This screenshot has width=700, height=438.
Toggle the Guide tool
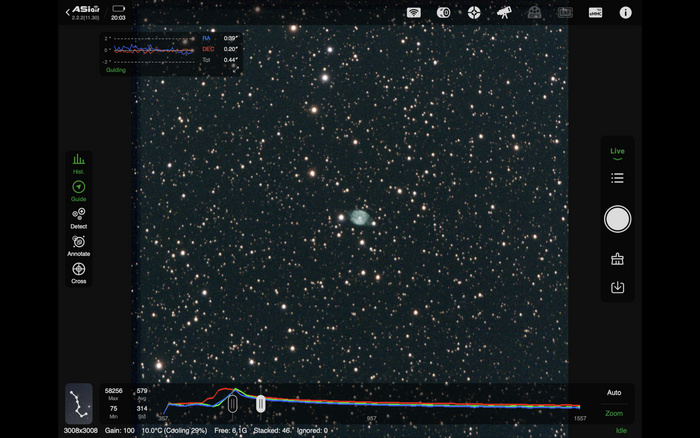pyautogui.click(x=79, y=191)
